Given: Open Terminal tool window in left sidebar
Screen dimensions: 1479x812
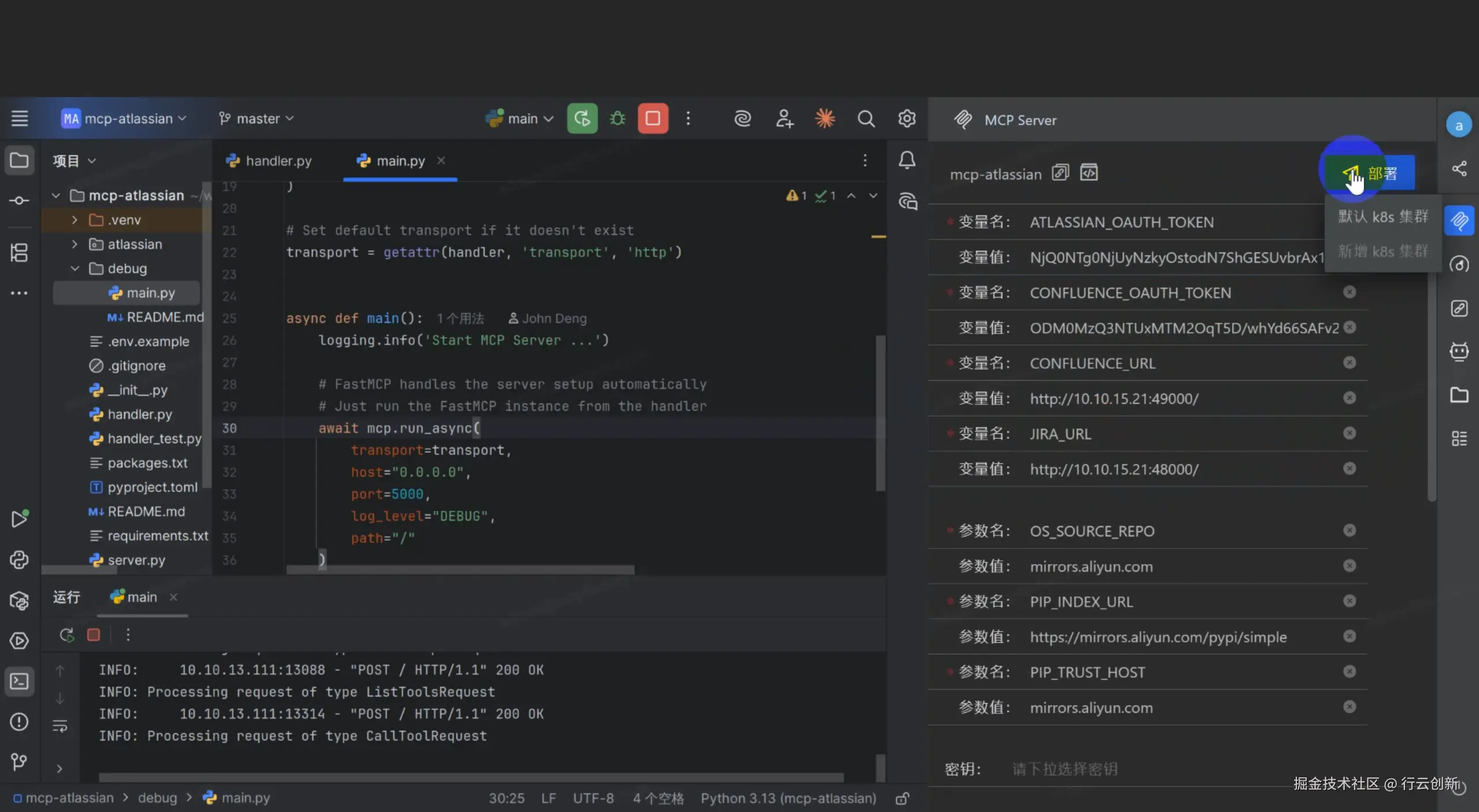Looking at the screenshot, I should click(x=19, y=681).
